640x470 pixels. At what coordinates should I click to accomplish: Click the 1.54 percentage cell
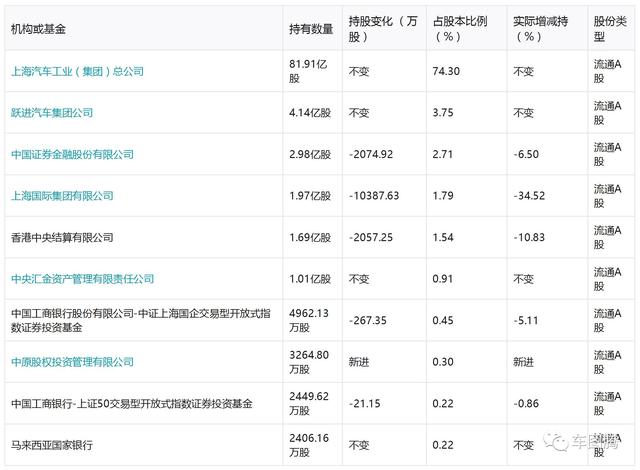point(443,237)
